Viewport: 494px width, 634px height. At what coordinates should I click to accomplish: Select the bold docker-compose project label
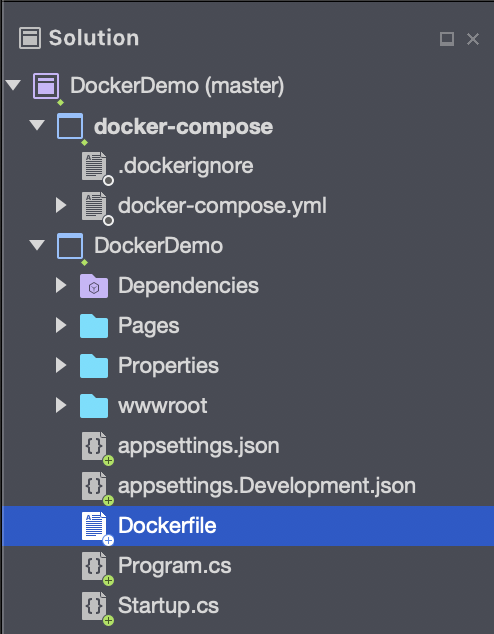coord(184,127)
